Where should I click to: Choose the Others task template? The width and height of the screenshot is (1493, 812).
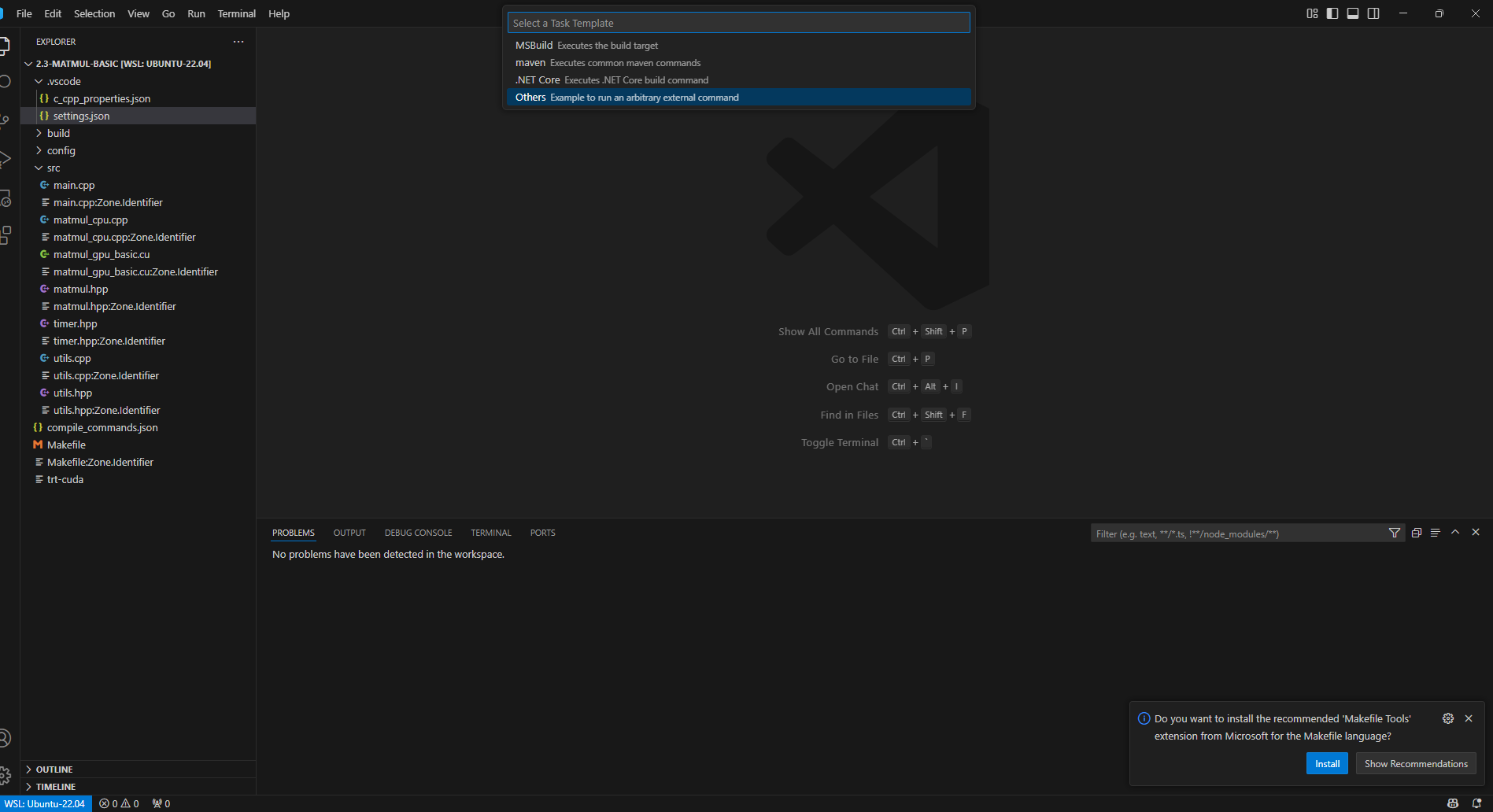(738, 98)
